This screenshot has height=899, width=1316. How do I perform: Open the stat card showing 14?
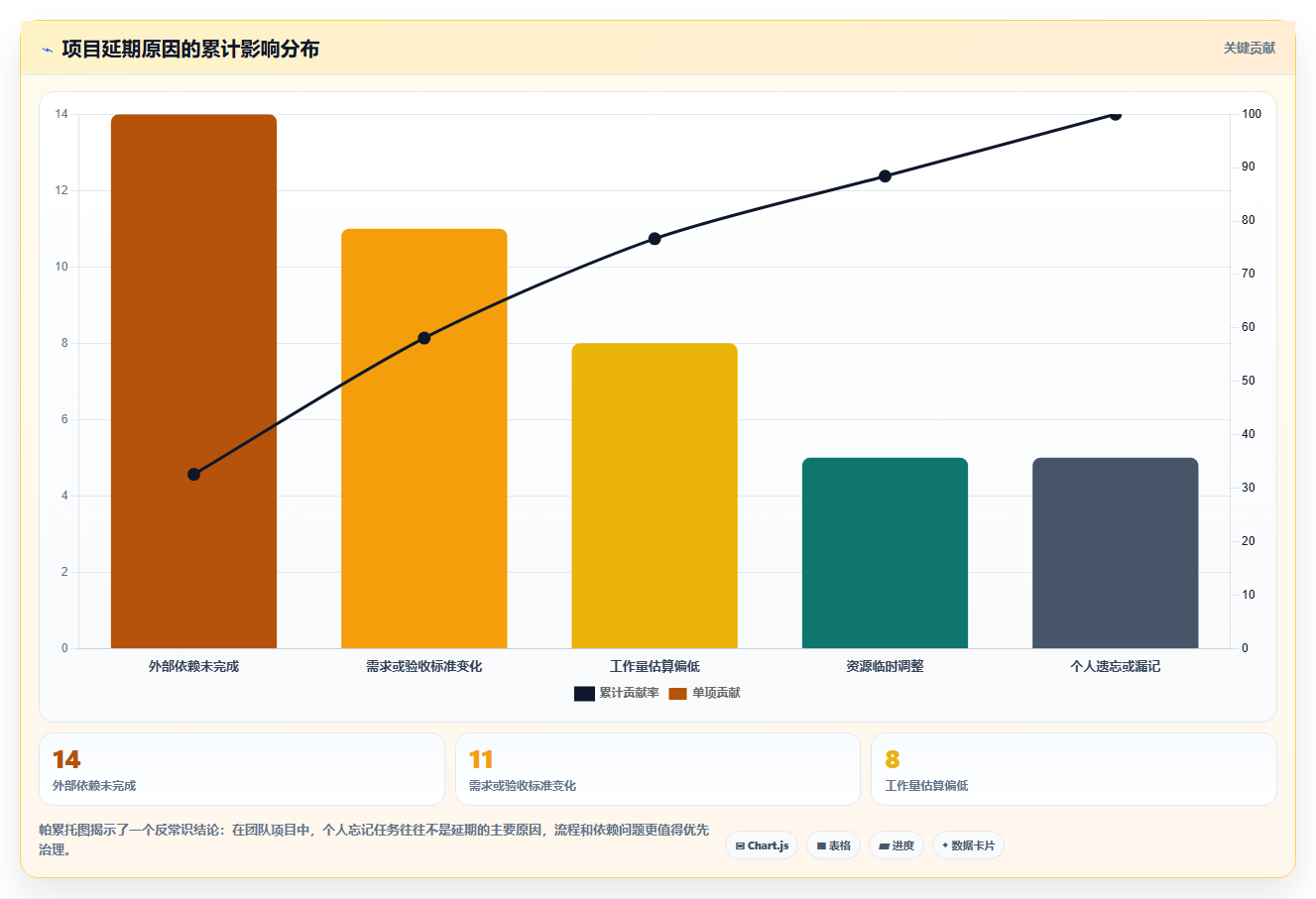[x=242, y=769]
